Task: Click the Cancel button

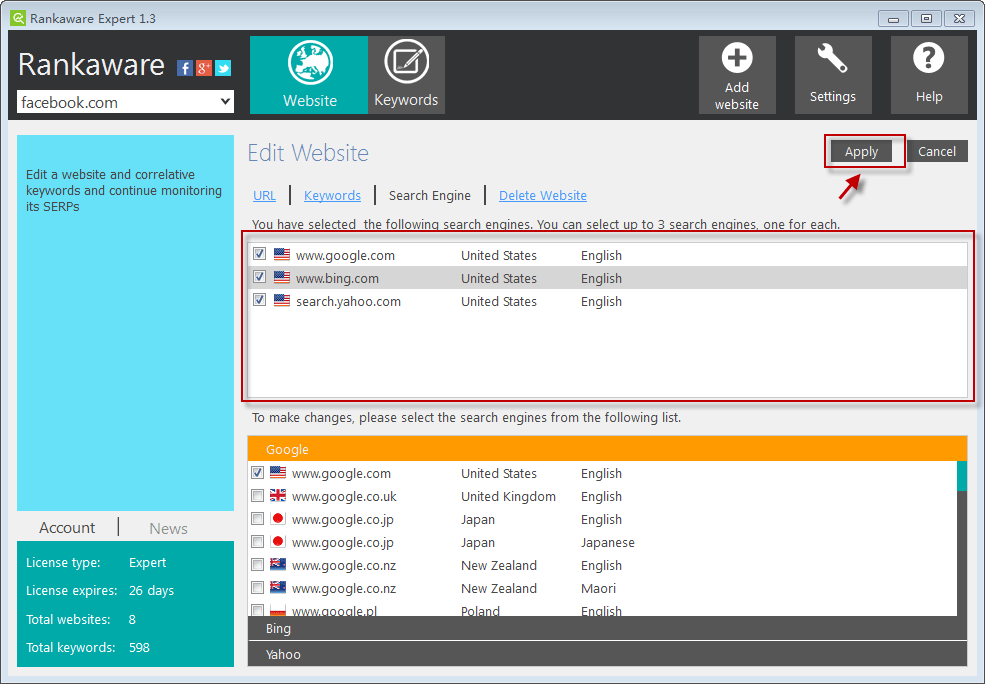Action: pos(936,152)
